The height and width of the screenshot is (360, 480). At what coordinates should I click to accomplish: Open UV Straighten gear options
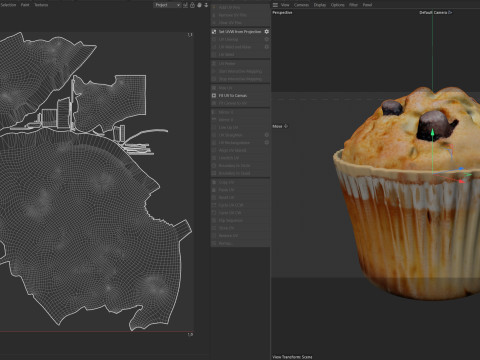point(266,135)
